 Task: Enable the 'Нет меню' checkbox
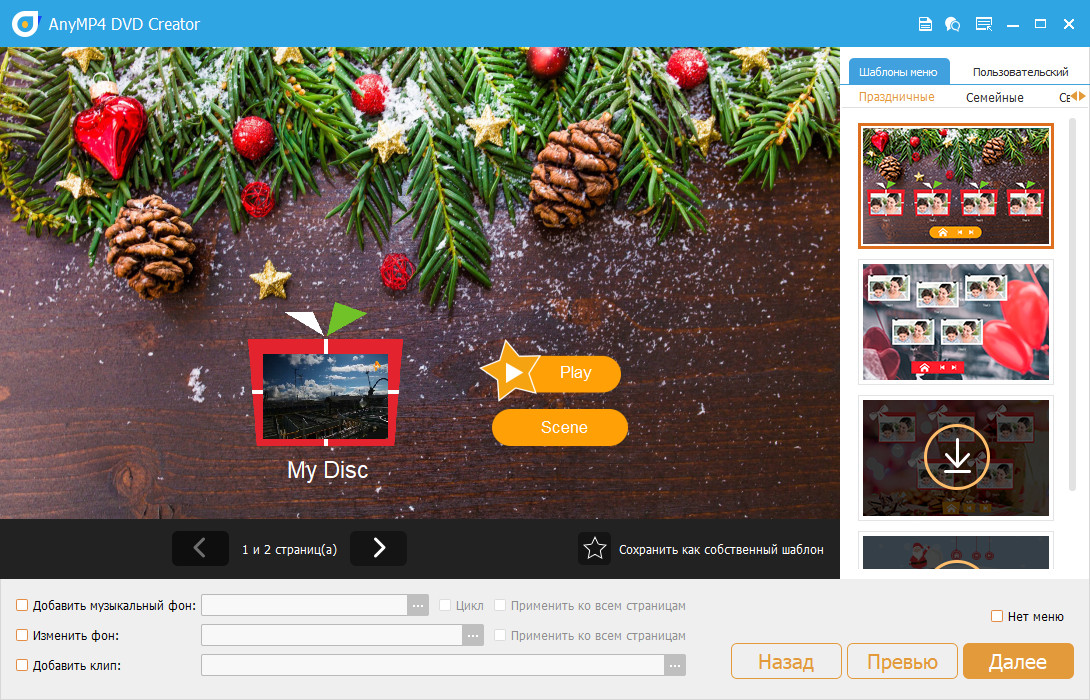(997, 617)
